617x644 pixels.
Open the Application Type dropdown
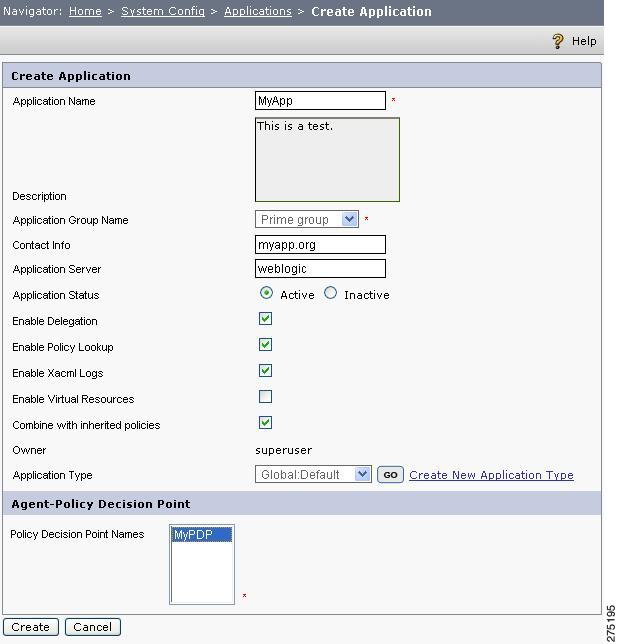click(x=313, y=474)
